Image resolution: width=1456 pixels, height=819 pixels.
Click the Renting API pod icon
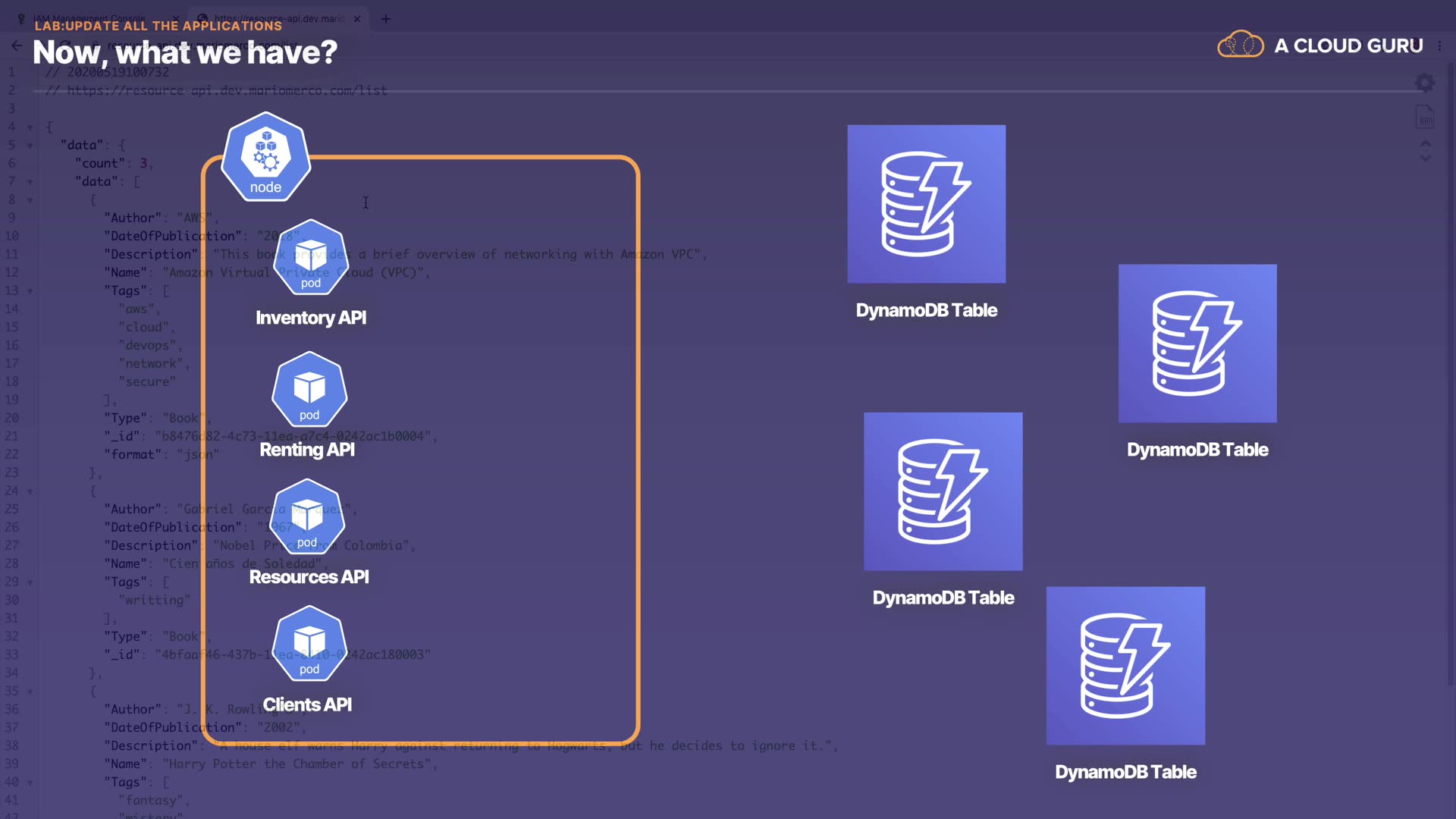point(309,390)
